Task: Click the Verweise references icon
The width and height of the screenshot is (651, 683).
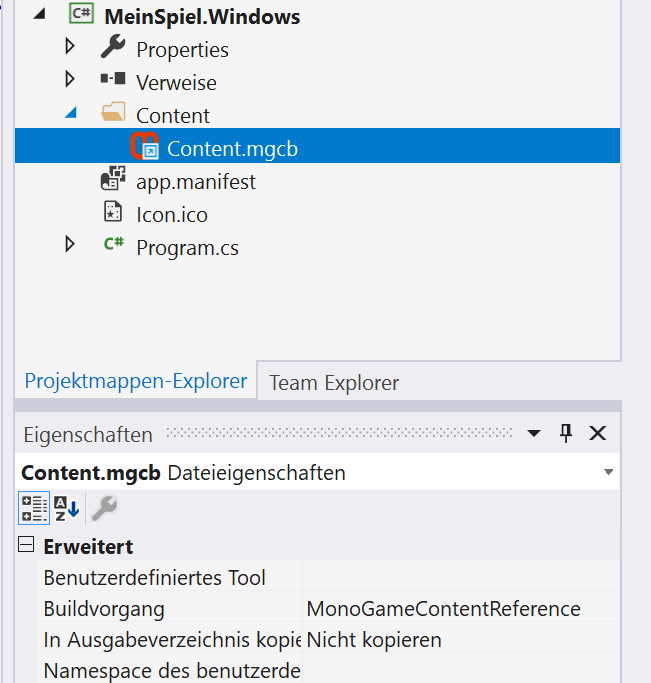Action: (x=113, y=81)
